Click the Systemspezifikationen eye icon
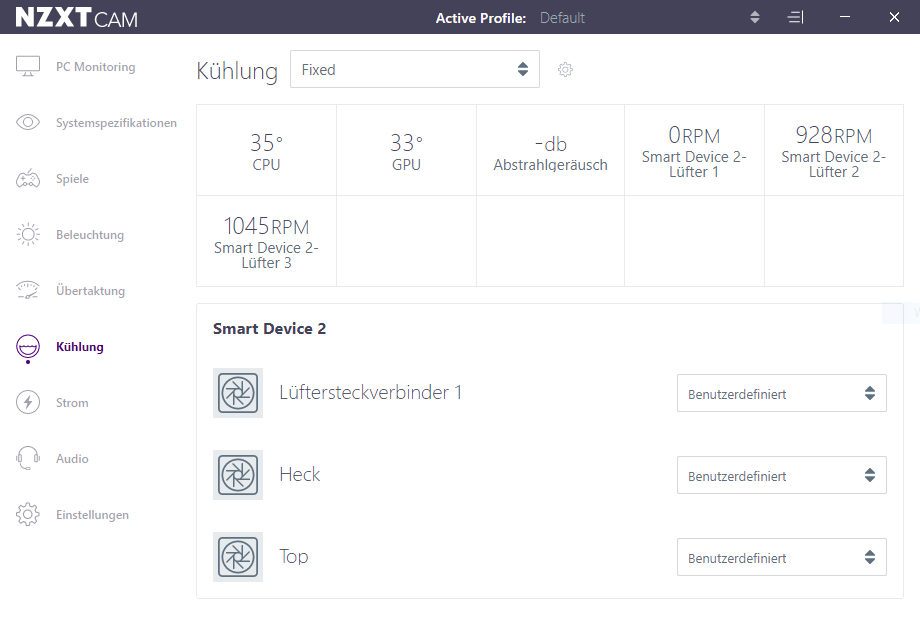 tap(28, 122)
